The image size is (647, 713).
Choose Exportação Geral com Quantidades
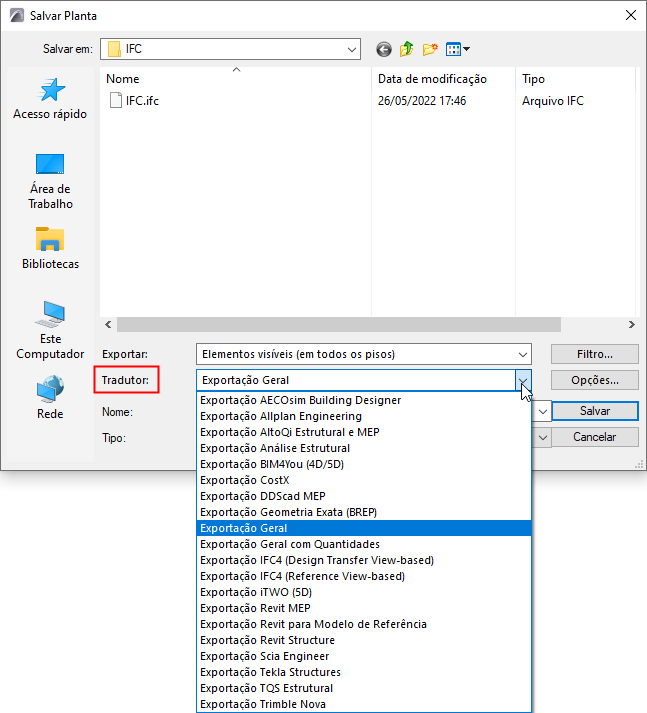point(364,544)
